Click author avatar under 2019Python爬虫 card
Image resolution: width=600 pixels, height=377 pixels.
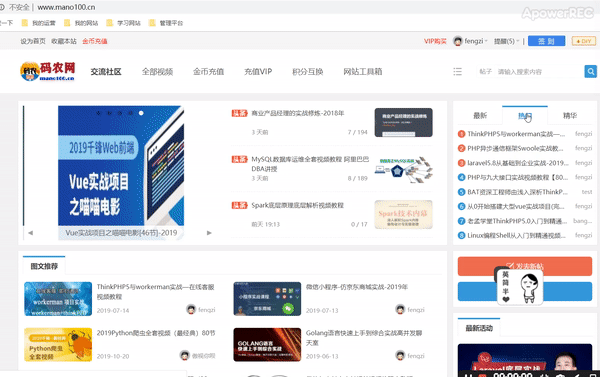coord(185,355)
